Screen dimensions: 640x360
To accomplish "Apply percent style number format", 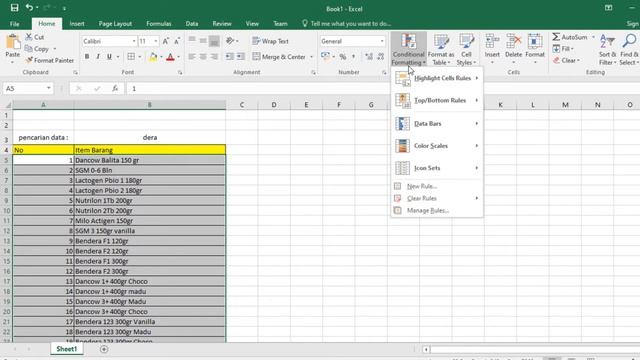I will click(x=343, y=57).
